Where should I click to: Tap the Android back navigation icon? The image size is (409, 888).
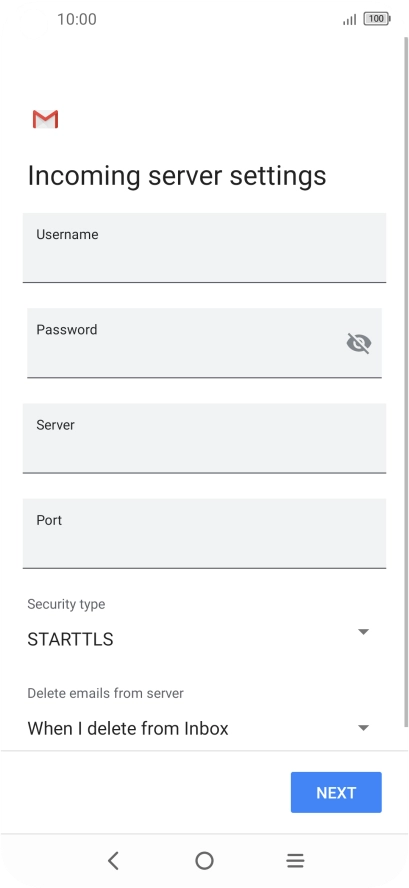click(113, 861)
